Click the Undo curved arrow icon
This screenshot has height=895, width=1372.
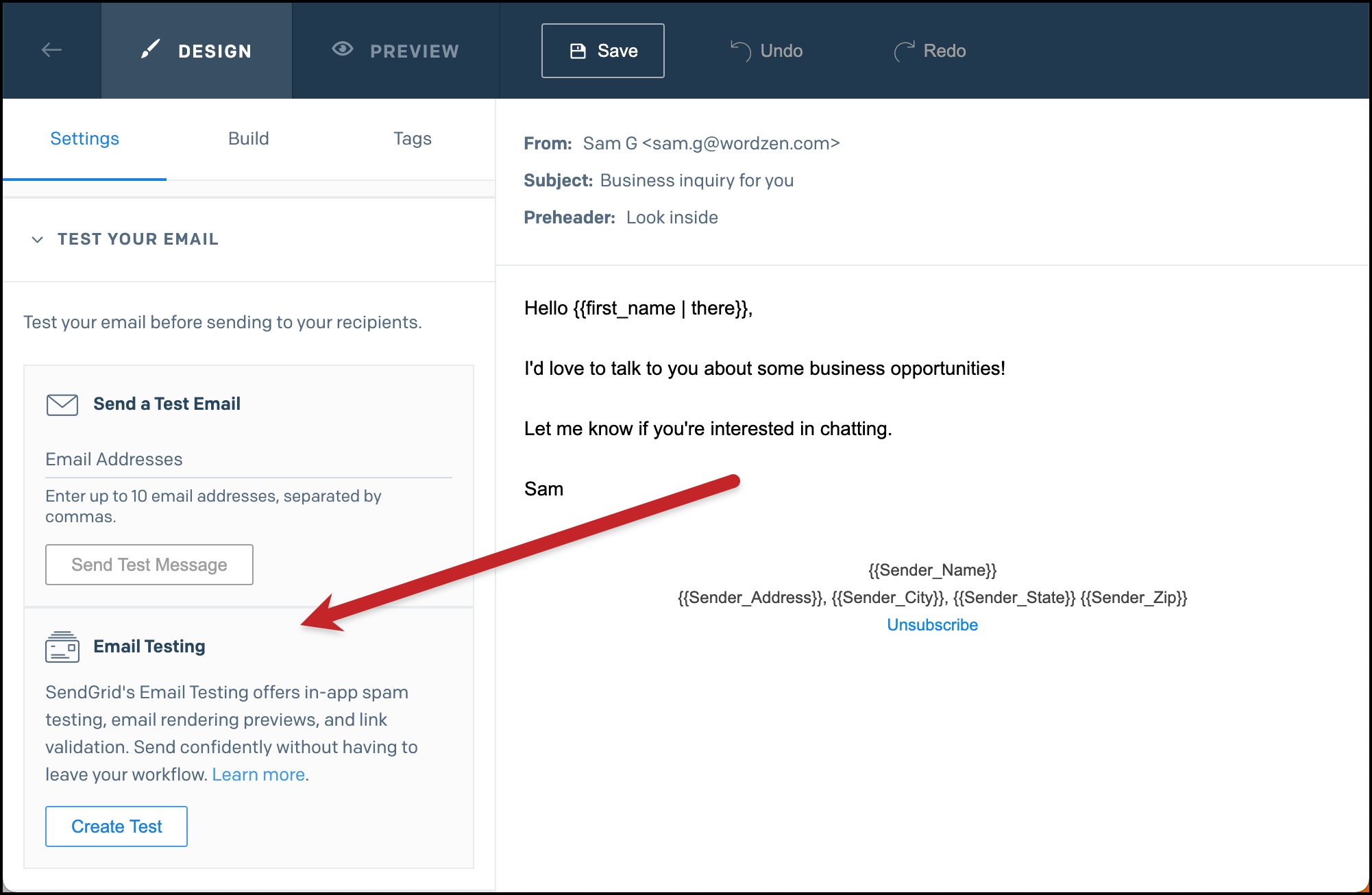[740, 51]
